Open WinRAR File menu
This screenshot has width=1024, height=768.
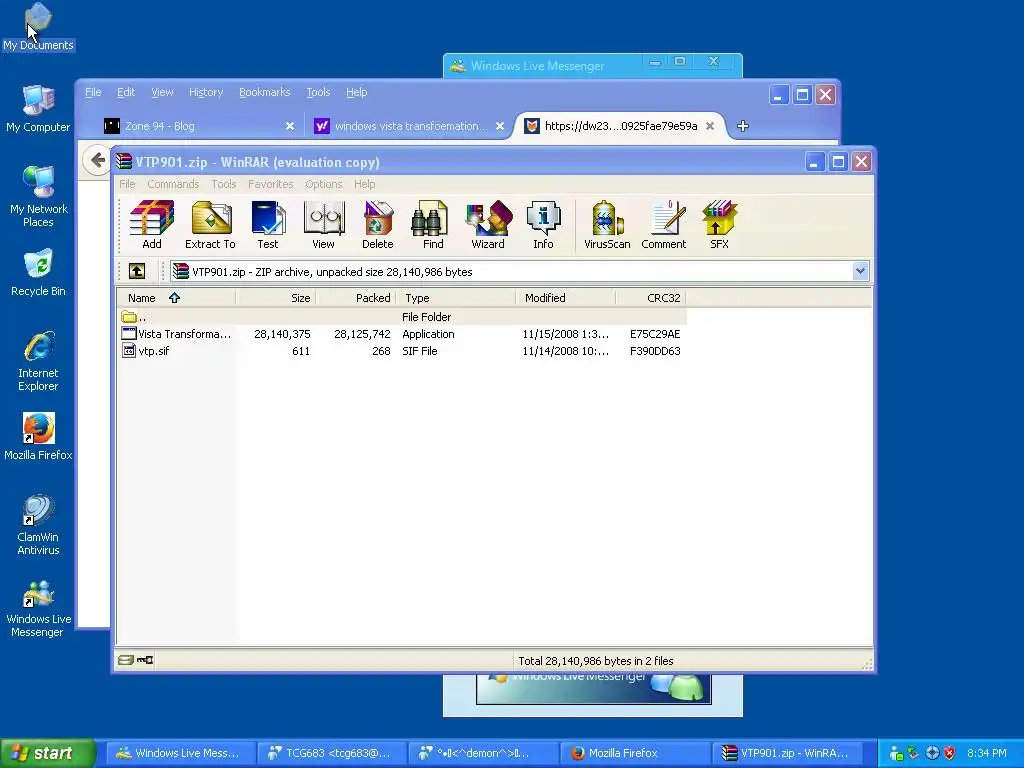click(127, 184)
